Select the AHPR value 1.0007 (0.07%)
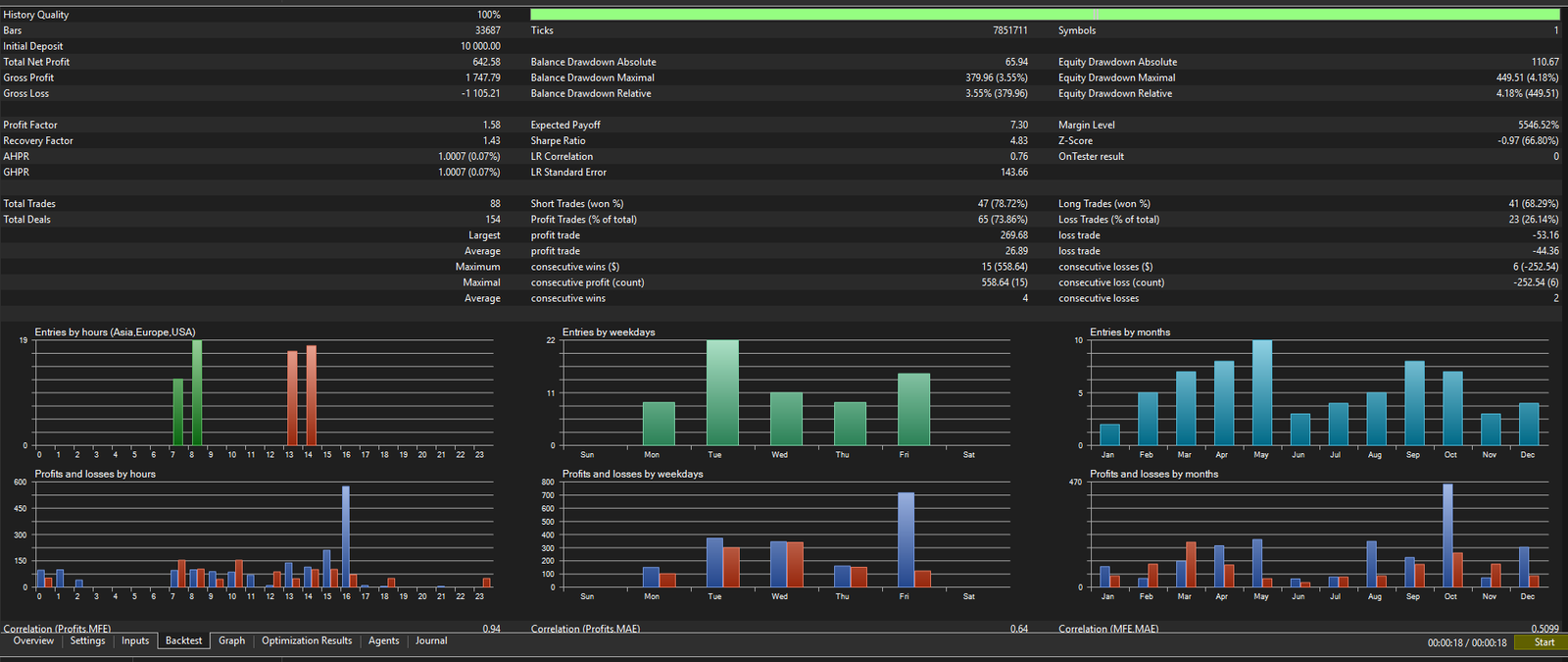 [x=469, y=156]
